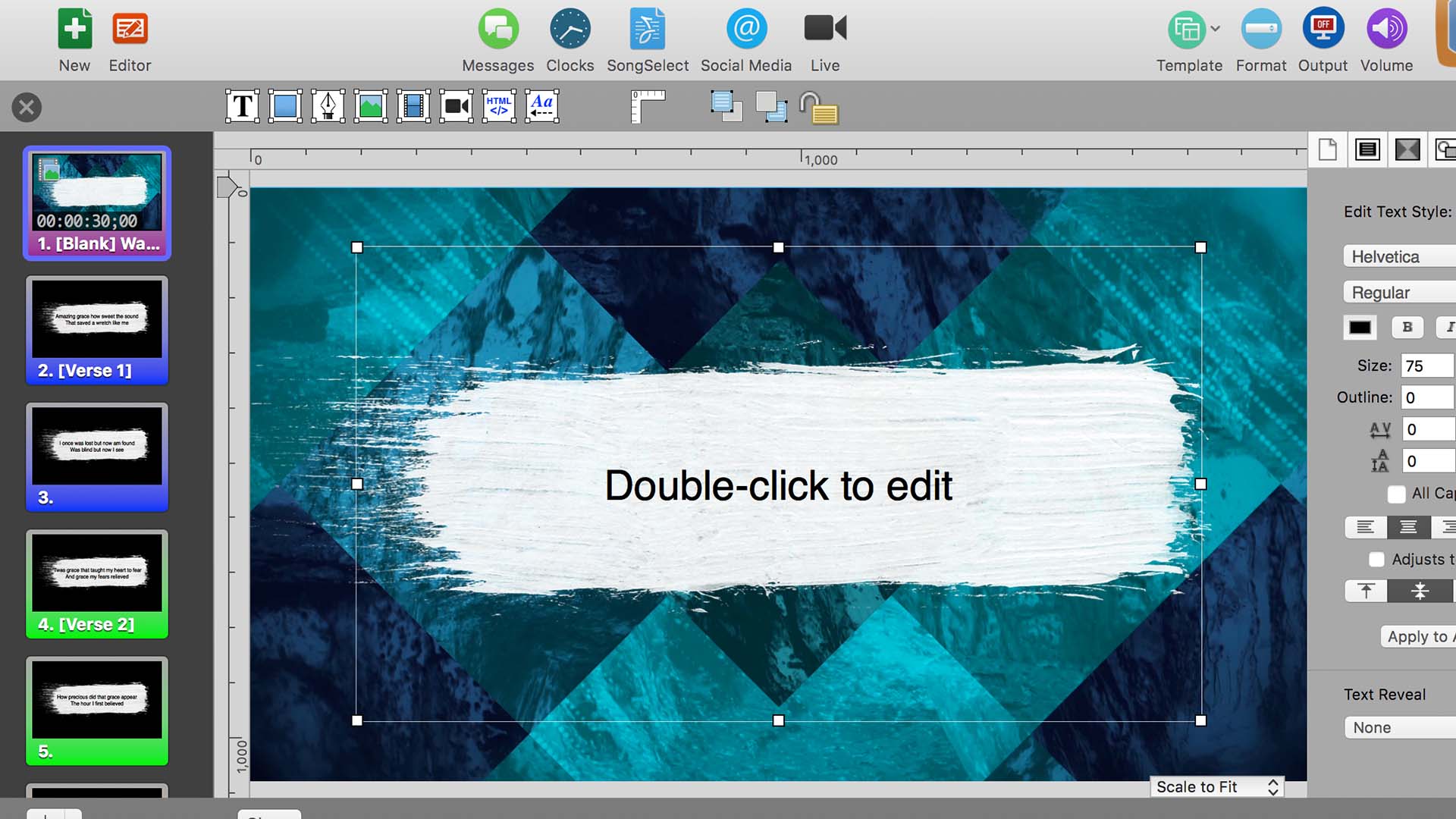Toggle the rulers icon
The height and width of the screenshot is (819, 1456).
pyautogui.click(x=648, y=106)
